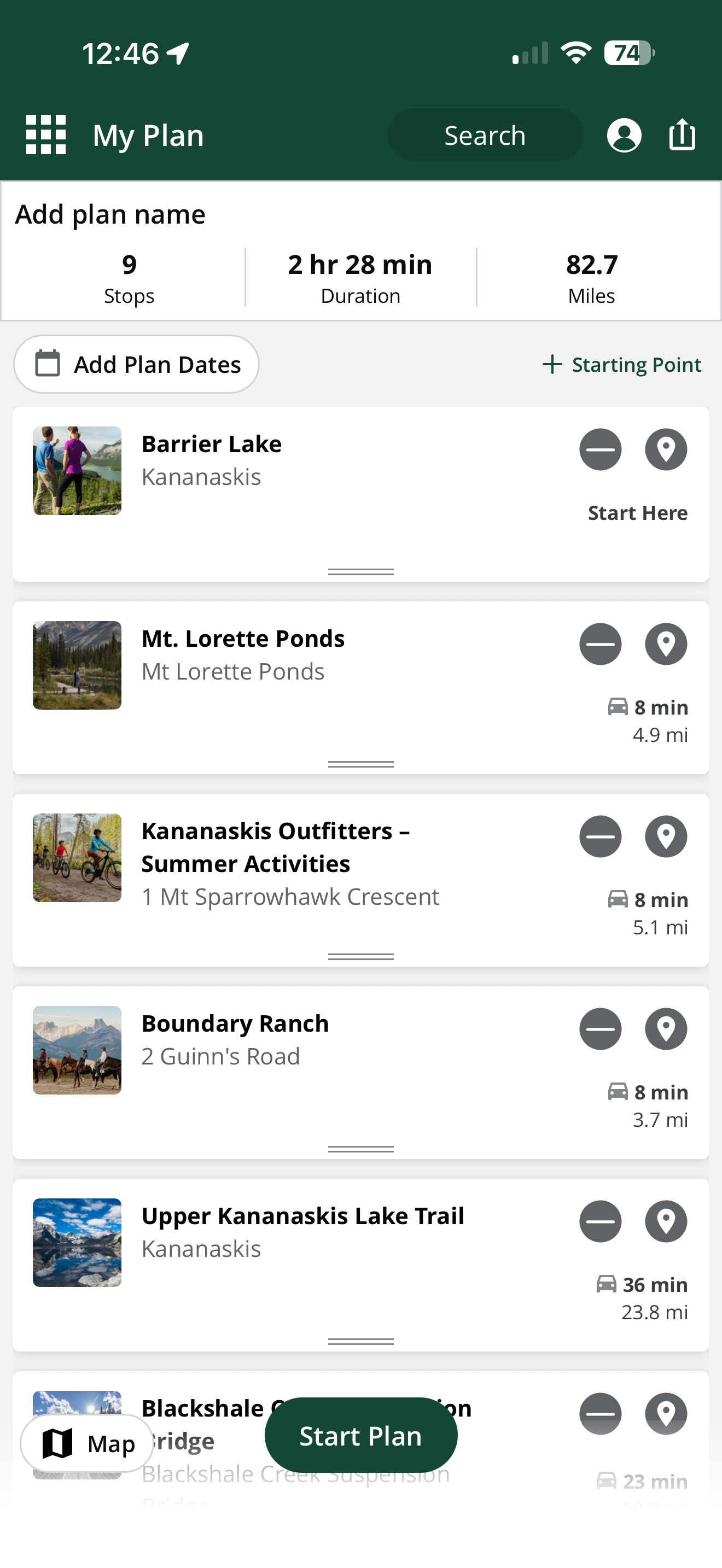
Task: Click the Search field
Action: 485,135
